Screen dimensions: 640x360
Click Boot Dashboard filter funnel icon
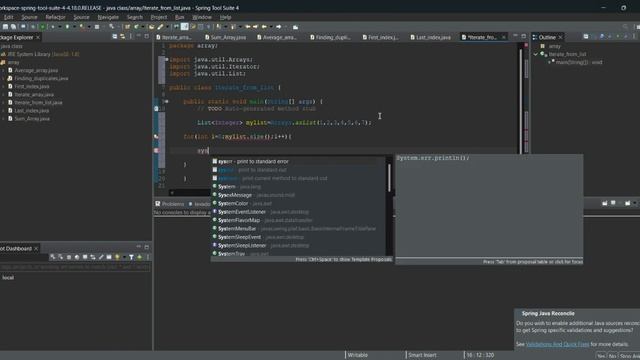[131, 257]
